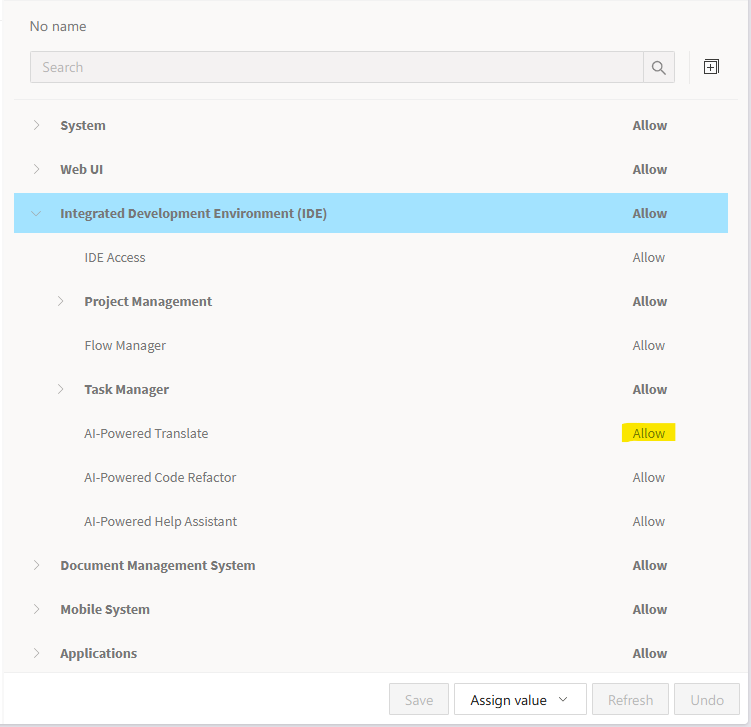
Task: Collapse the Integrated Development Environment node
Action: [x=37, y=213]
